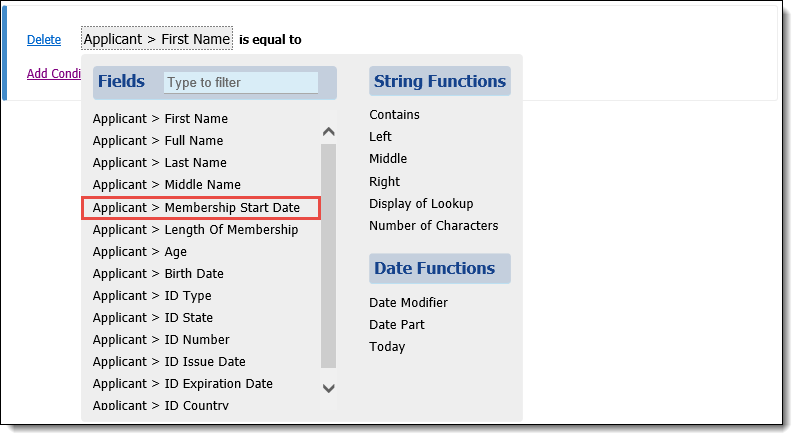
Task: Choose Applicant > Birth Date field
Action: click(x=158, y=274)
